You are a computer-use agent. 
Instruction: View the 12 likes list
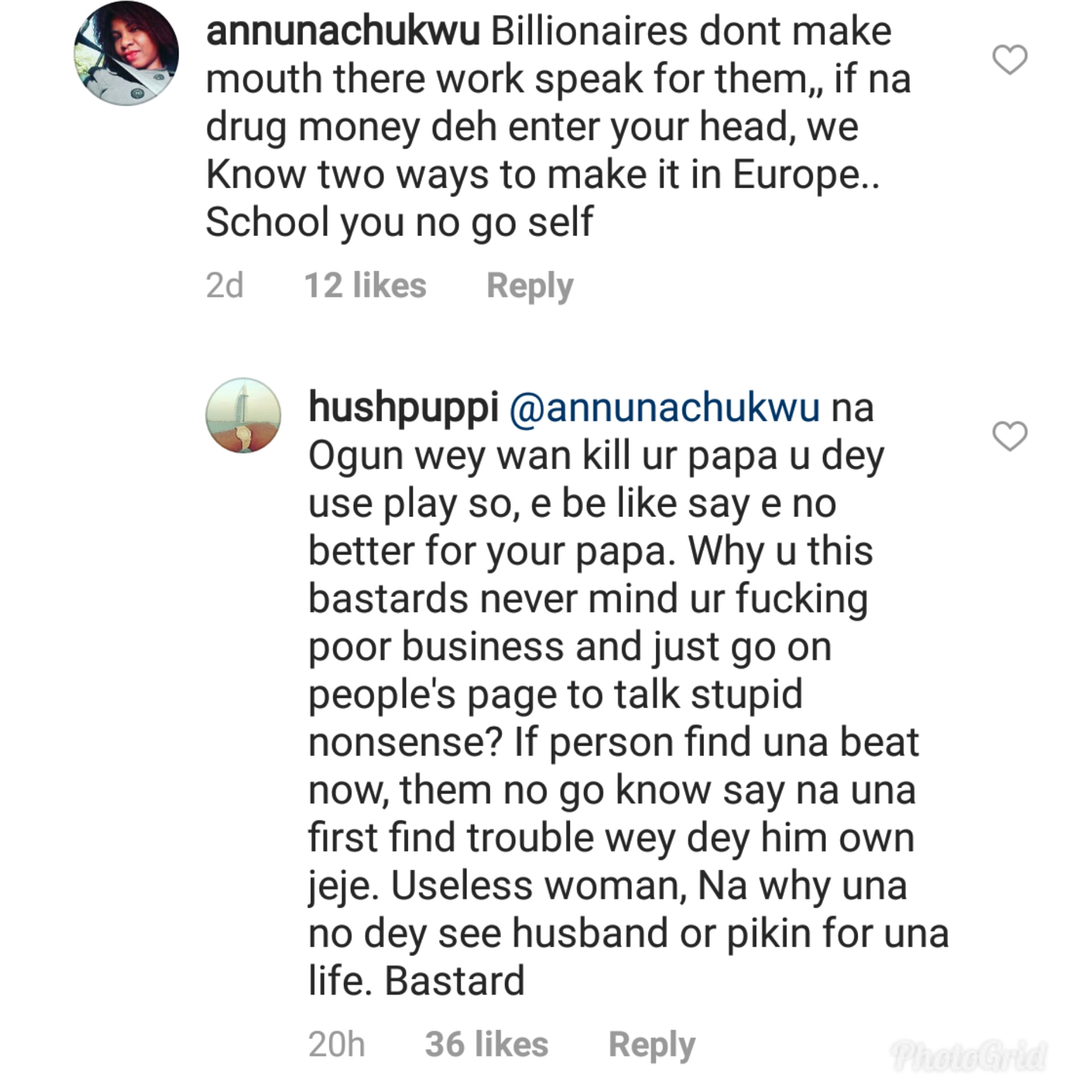pos(365,285)
